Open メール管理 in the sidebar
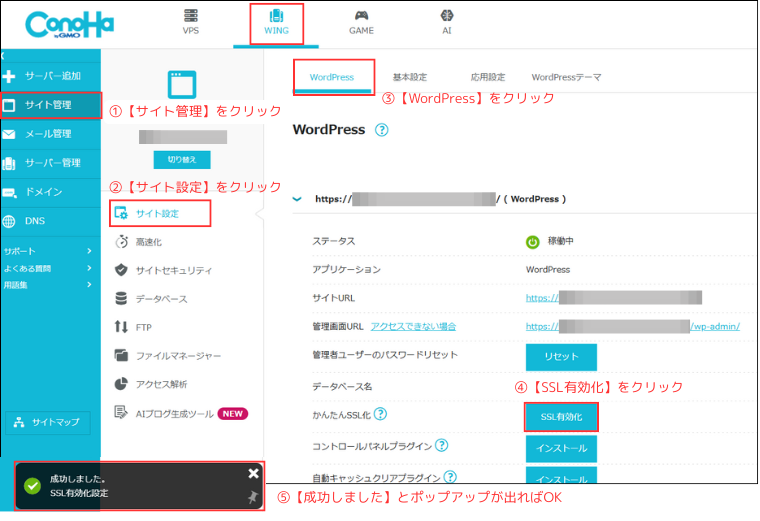Viewport: 760px width, 521px height. [50, 134]
